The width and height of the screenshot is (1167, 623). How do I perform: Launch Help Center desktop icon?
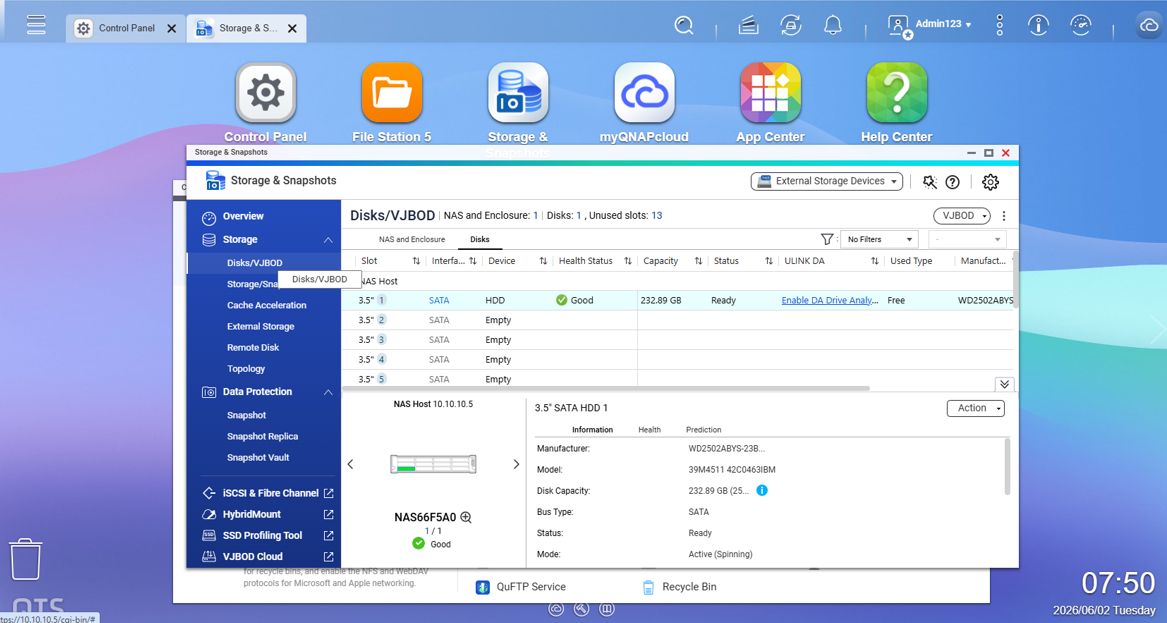(897, 93)
